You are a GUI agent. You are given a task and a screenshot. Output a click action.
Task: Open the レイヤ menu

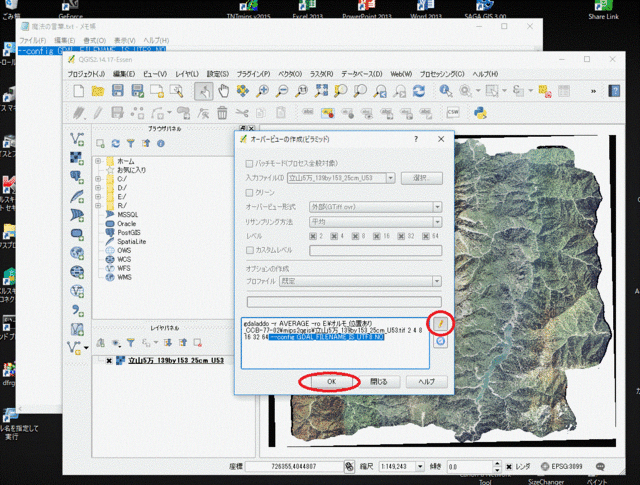(x=187, y=74)
